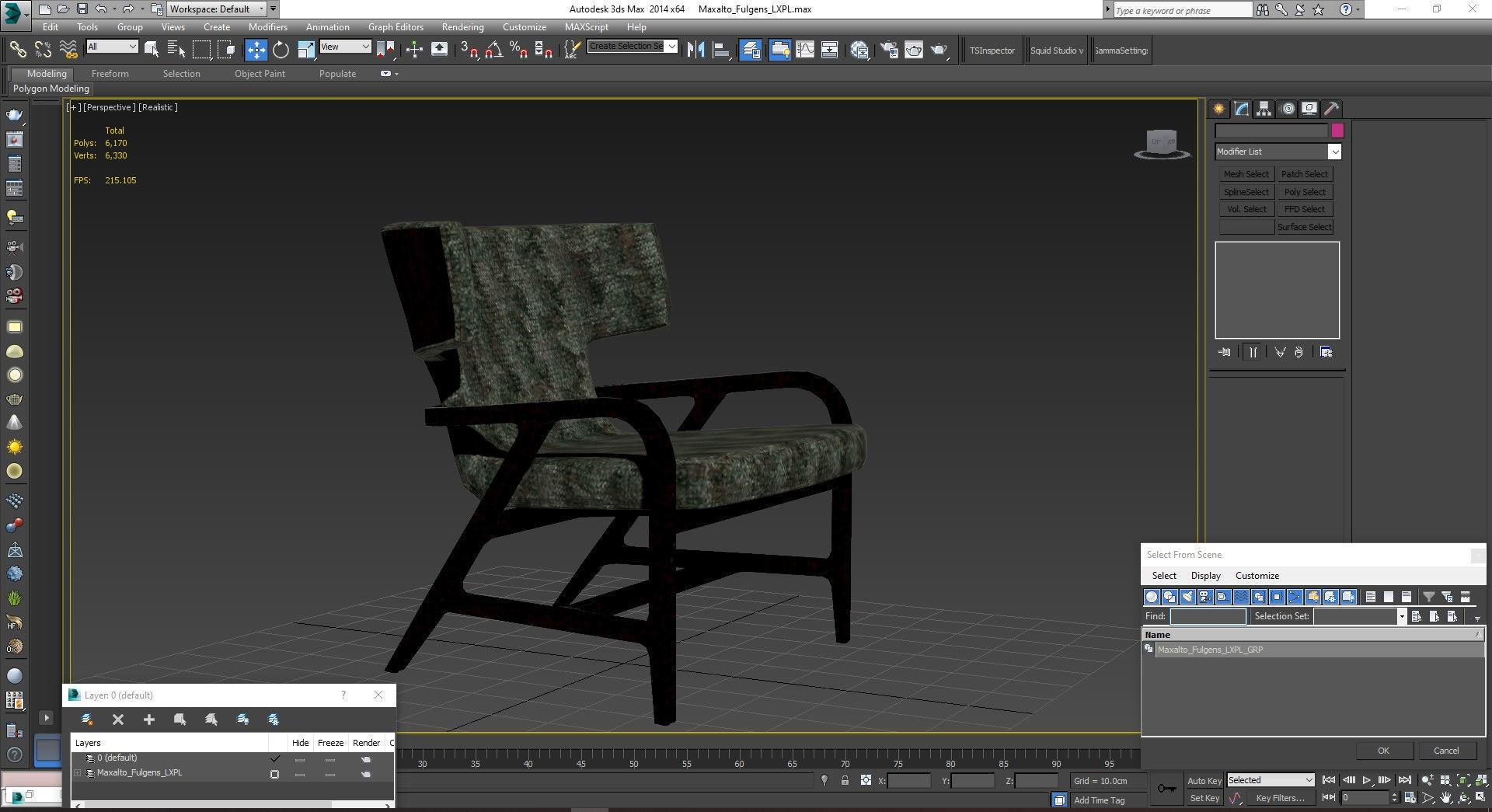Open the selection filter All dropdown
Viewport: 1492px width, 812px height.
(112, 47)
